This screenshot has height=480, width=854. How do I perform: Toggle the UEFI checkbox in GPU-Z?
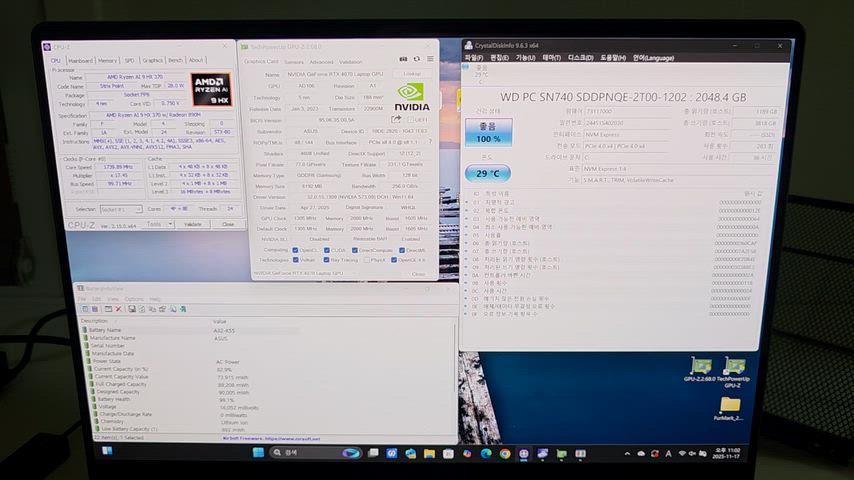coord(410,120)
